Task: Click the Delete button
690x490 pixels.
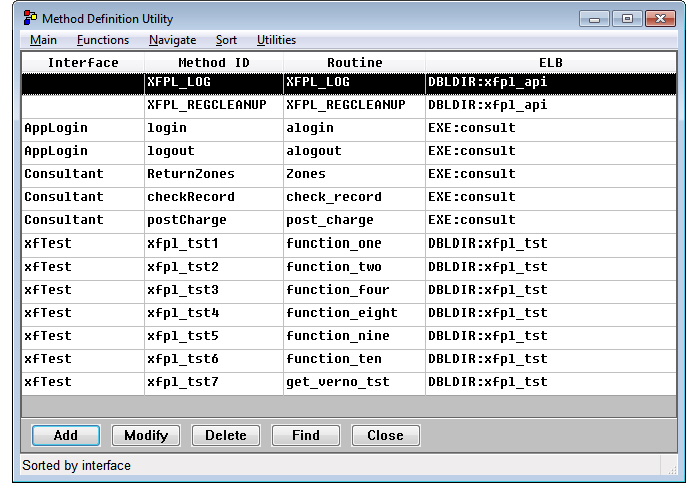Action: (x=226, y=435)
